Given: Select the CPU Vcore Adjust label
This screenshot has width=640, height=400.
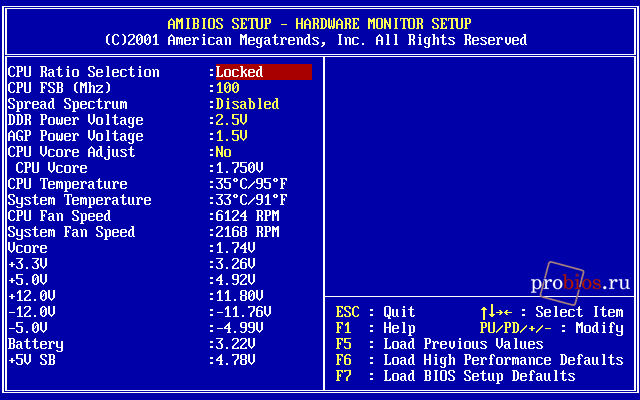Looking at the screenshot, I should 71,152.
